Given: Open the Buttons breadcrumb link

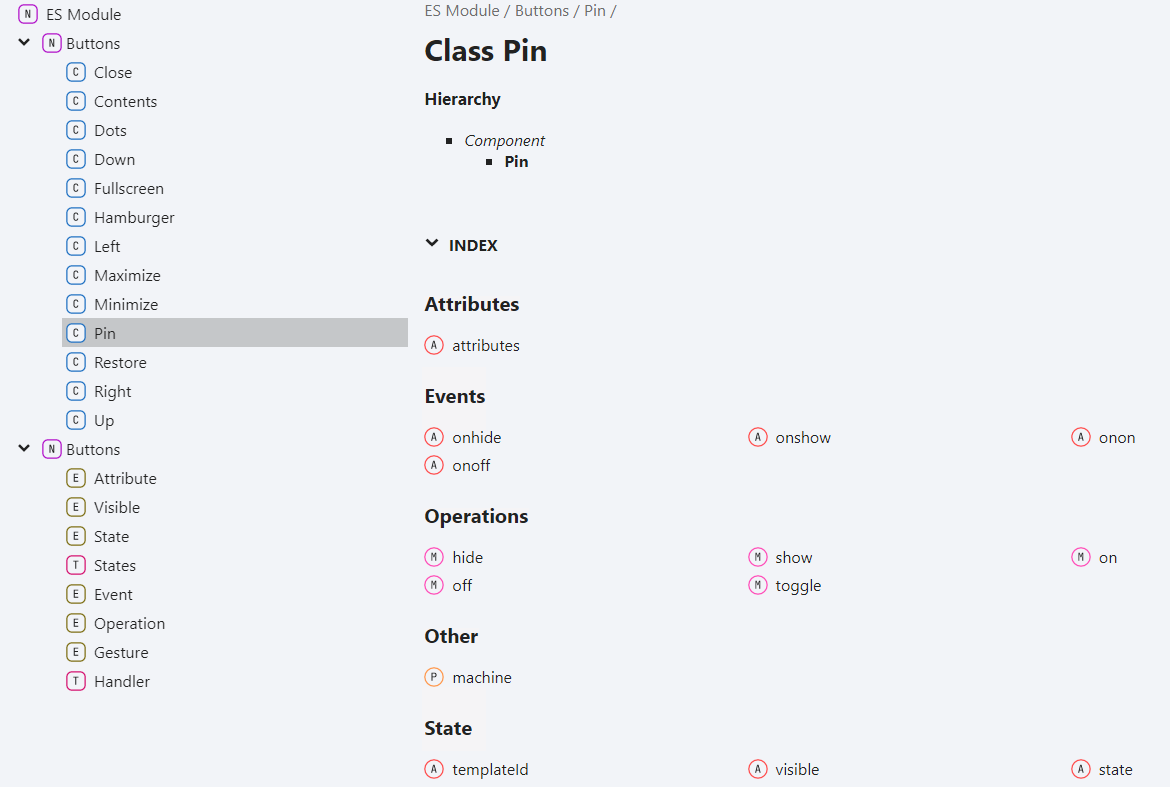Looking at the screenshot, I should [542, 10].
